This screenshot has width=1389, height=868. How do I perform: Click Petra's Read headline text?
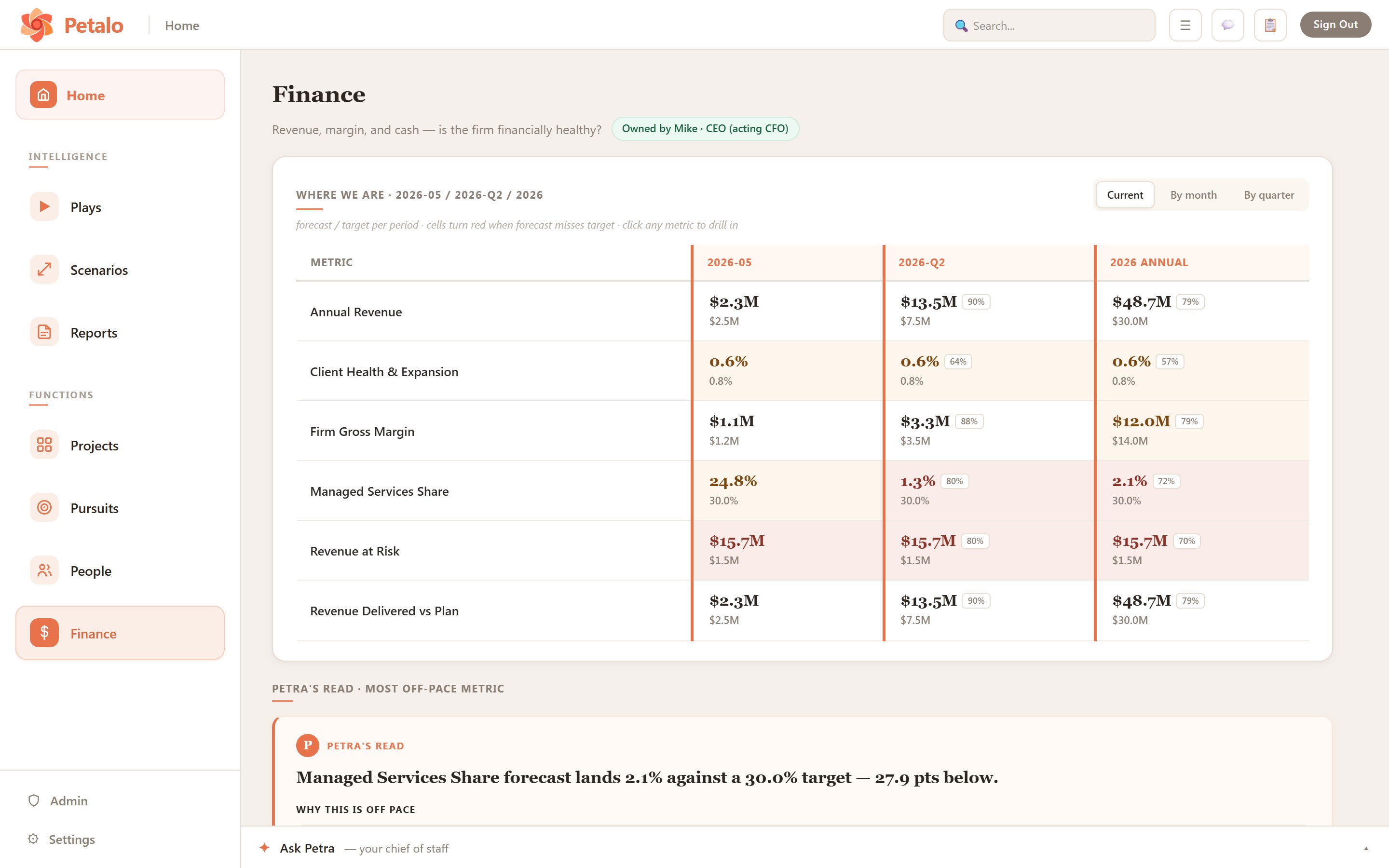[647, 777]
